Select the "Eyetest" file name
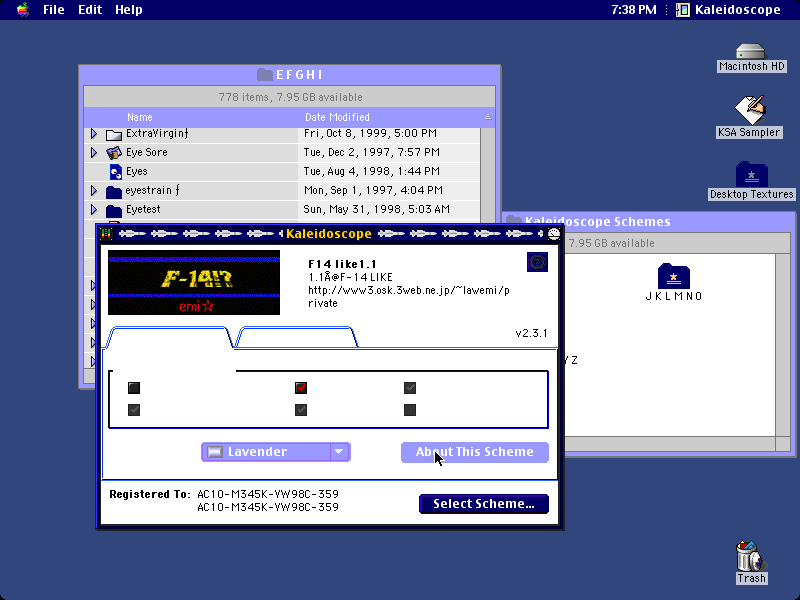 coord(143,210)
